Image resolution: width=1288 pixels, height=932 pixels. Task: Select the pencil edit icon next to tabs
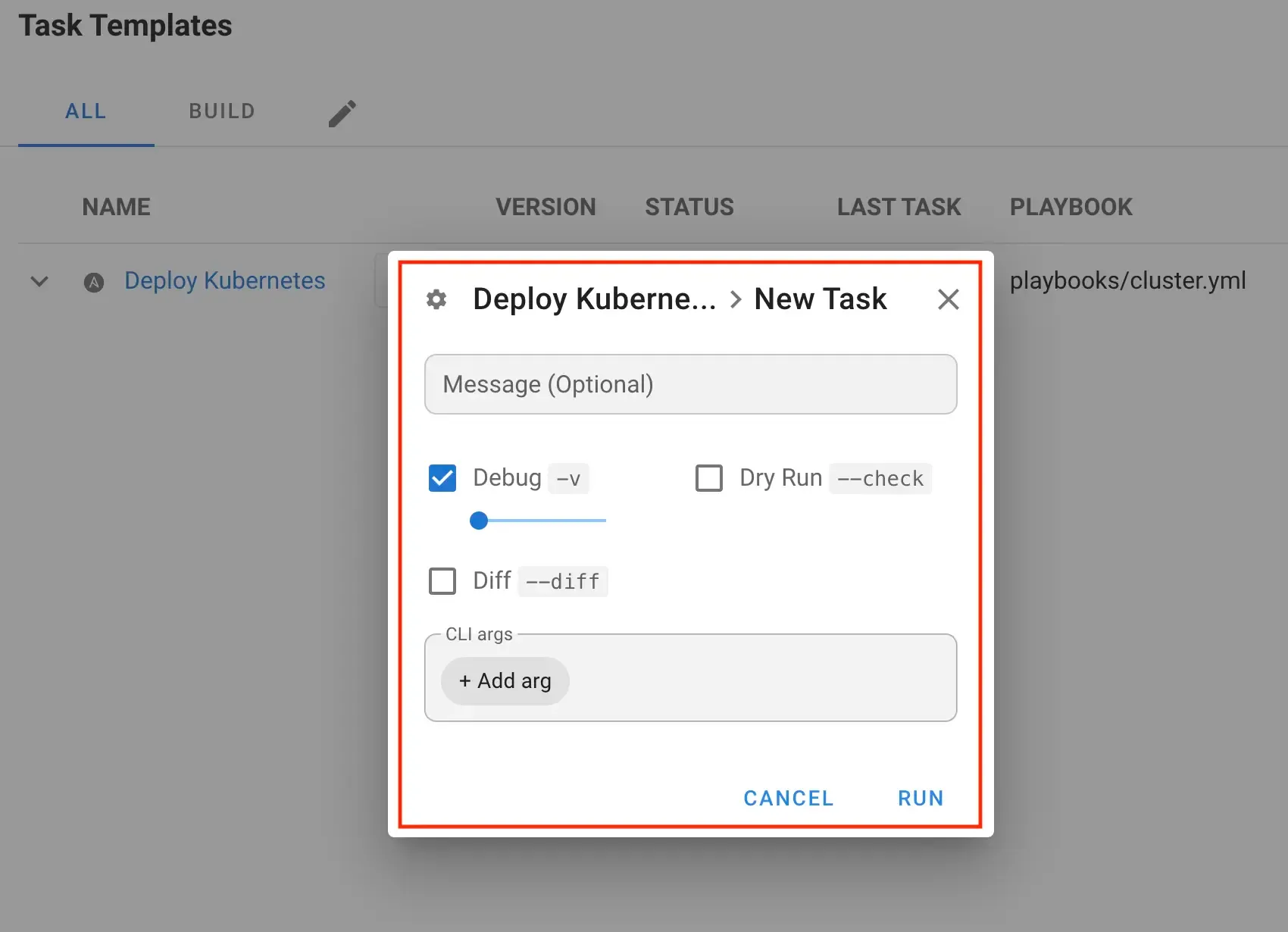[x=342, y=112]
